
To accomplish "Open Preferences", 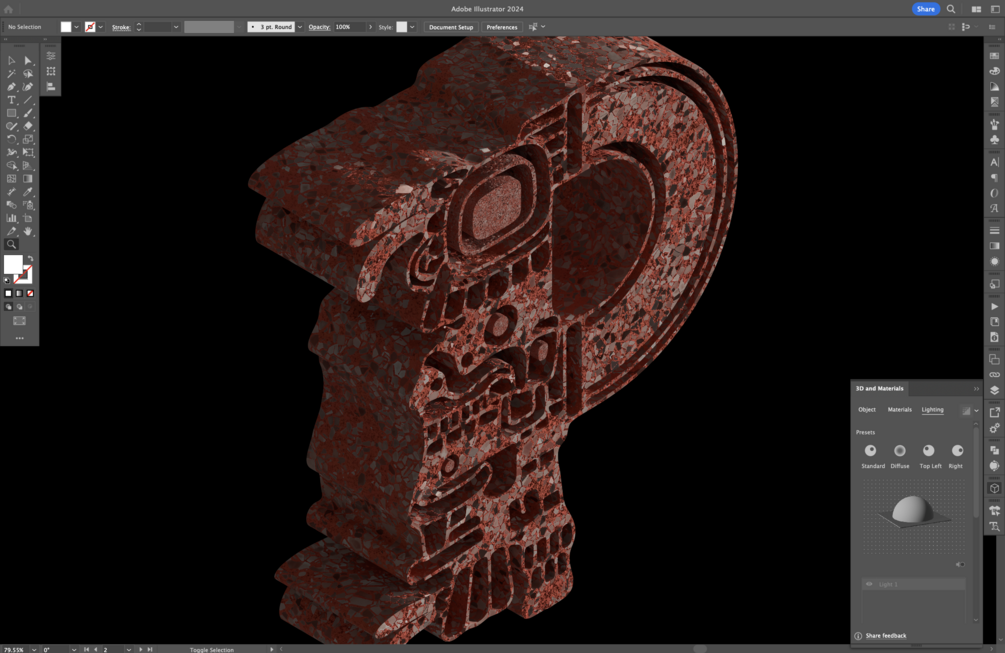I will [501, 27].
